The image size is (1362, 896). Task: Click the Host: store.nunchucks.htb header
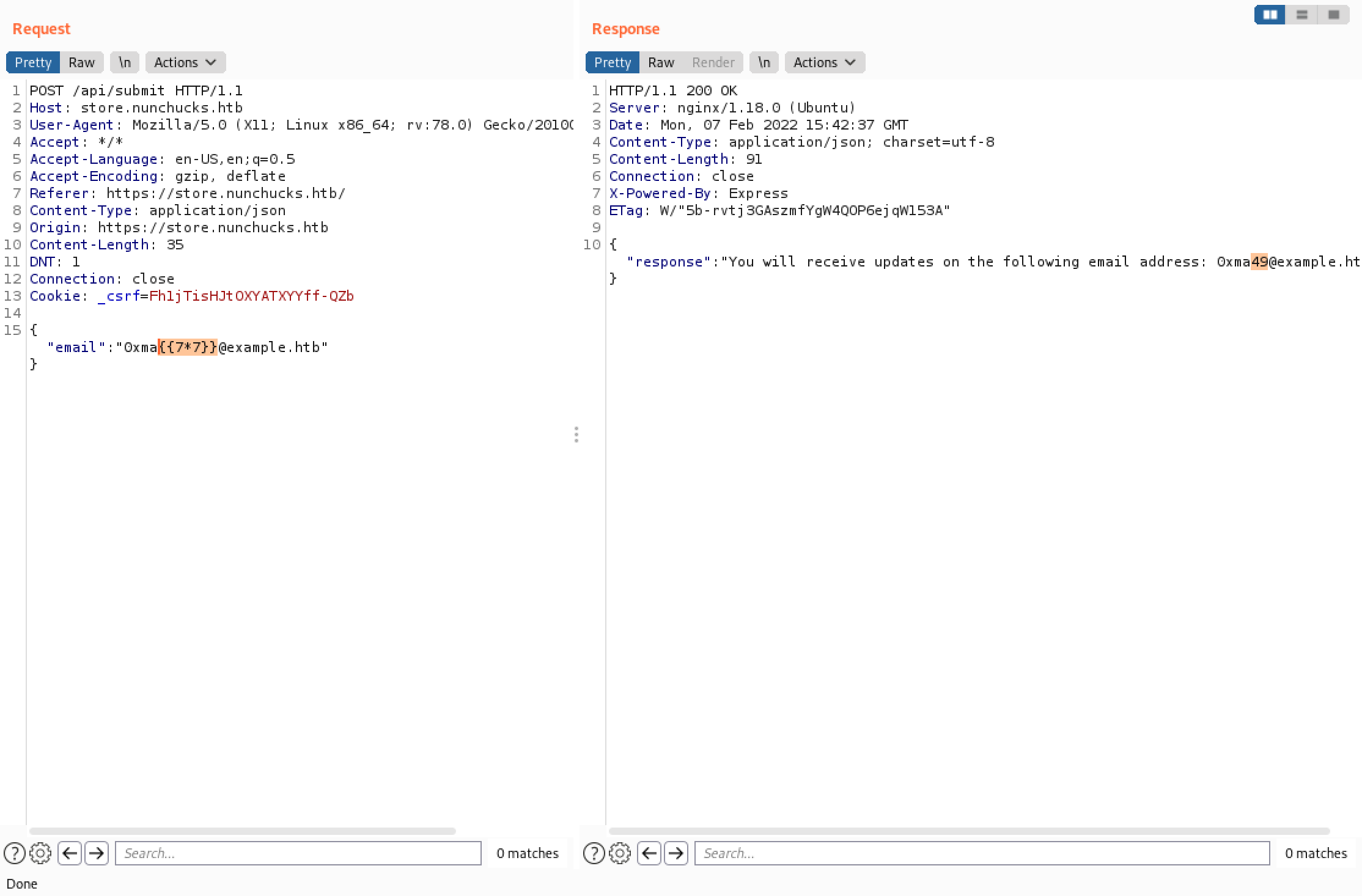pos(136,108)
